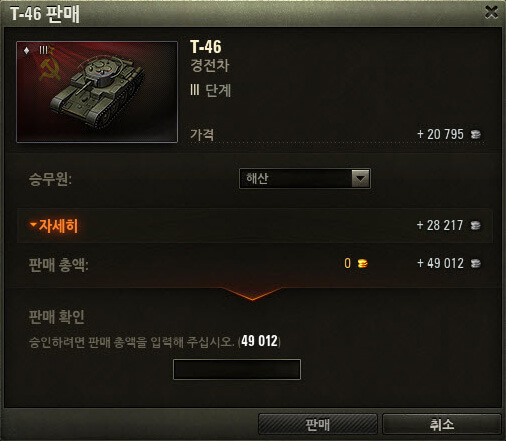Close the T-46 sale dialog
This screenshot has width=506, height=441.
pyautogui.click(x=491, y=12)
